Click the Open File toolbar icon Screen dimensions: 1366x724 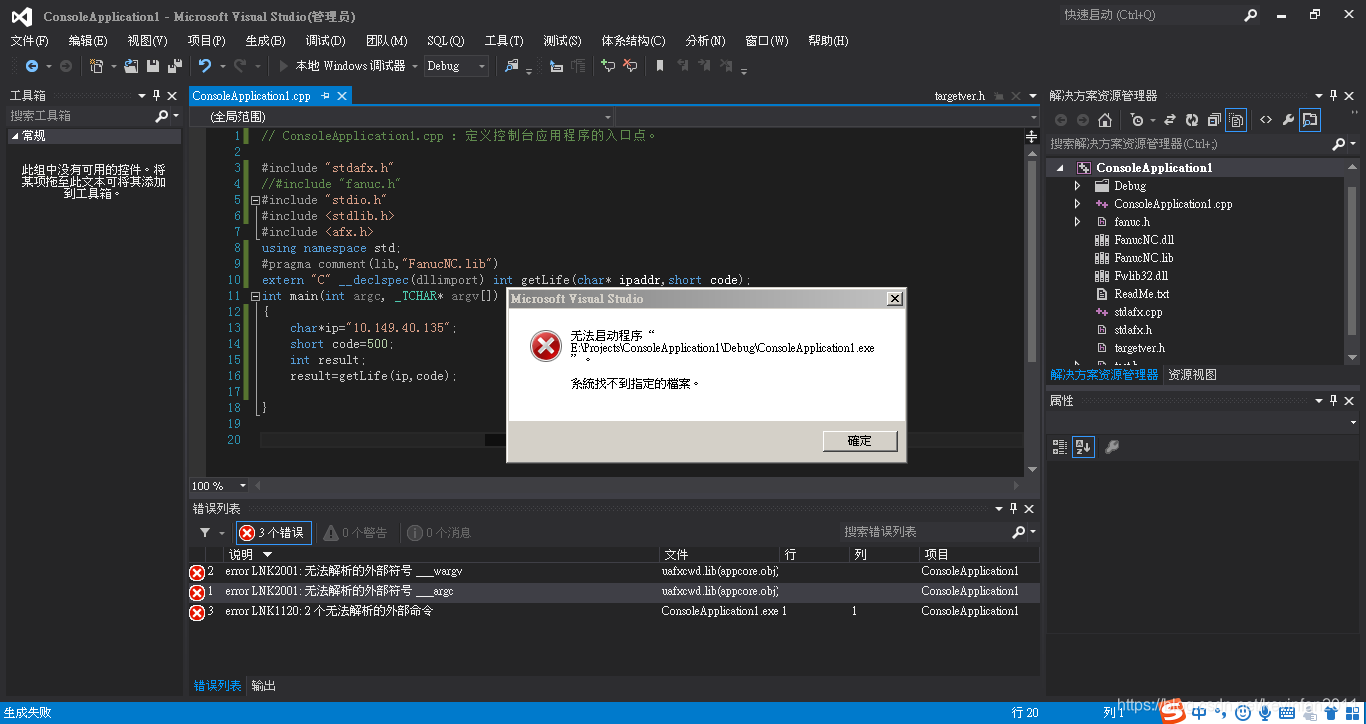click(132, 66)
